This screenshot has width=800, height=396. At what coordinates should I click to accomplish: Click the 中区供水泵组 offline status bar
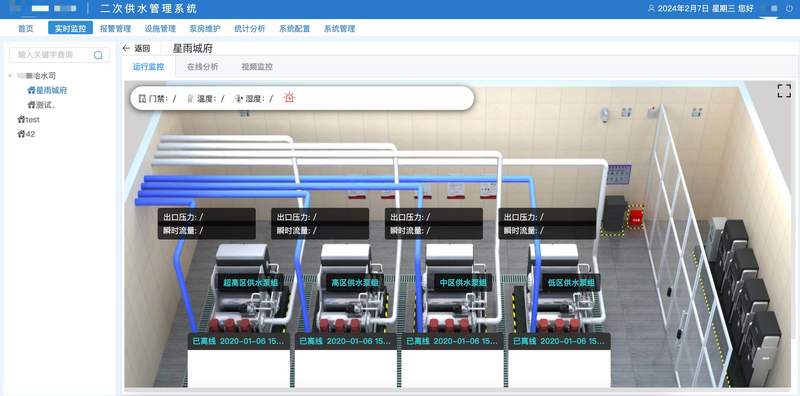[x=453, y=341]
